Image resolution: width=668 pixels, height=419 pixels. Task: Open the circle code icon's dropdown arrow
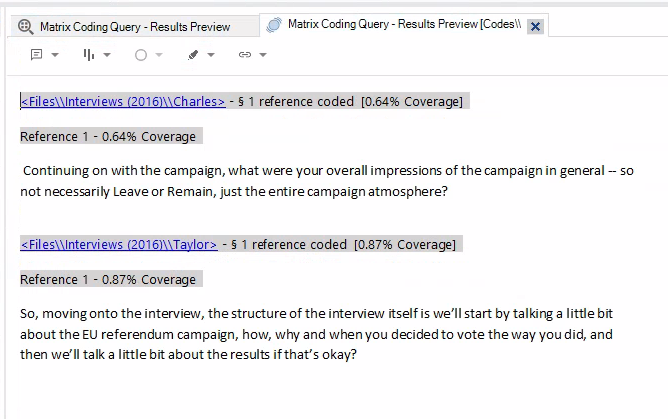point(159,55)
